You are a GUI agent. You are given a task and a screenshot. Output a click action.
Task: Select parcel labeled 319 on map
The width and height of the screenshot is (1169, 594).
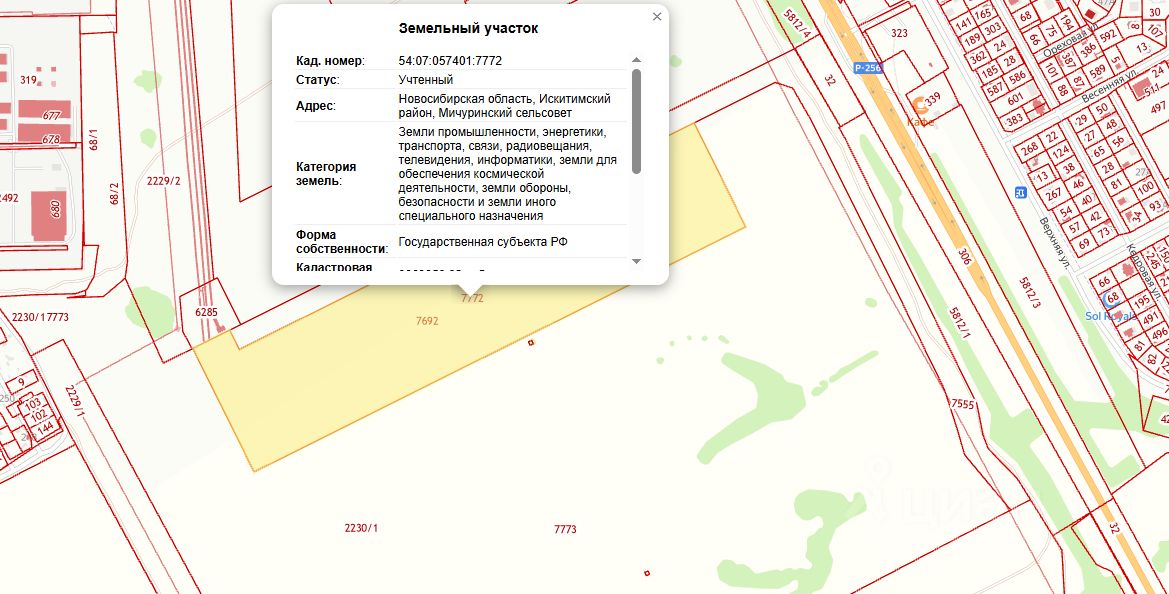click(28, 80)
